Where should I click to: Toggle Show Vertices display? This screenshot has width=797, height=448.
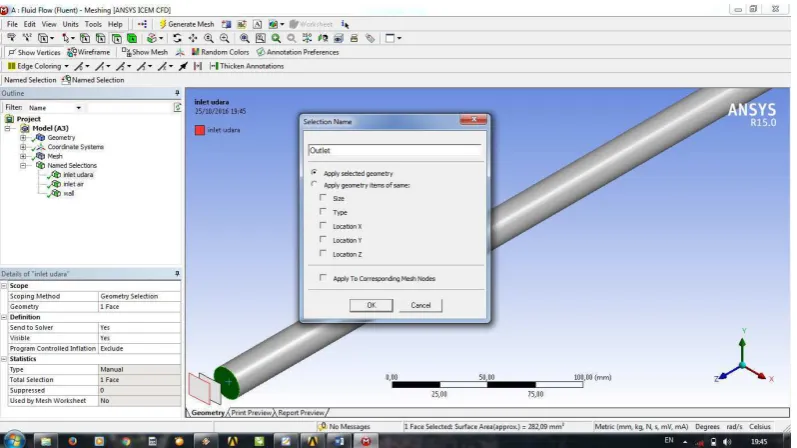(34, 52)
